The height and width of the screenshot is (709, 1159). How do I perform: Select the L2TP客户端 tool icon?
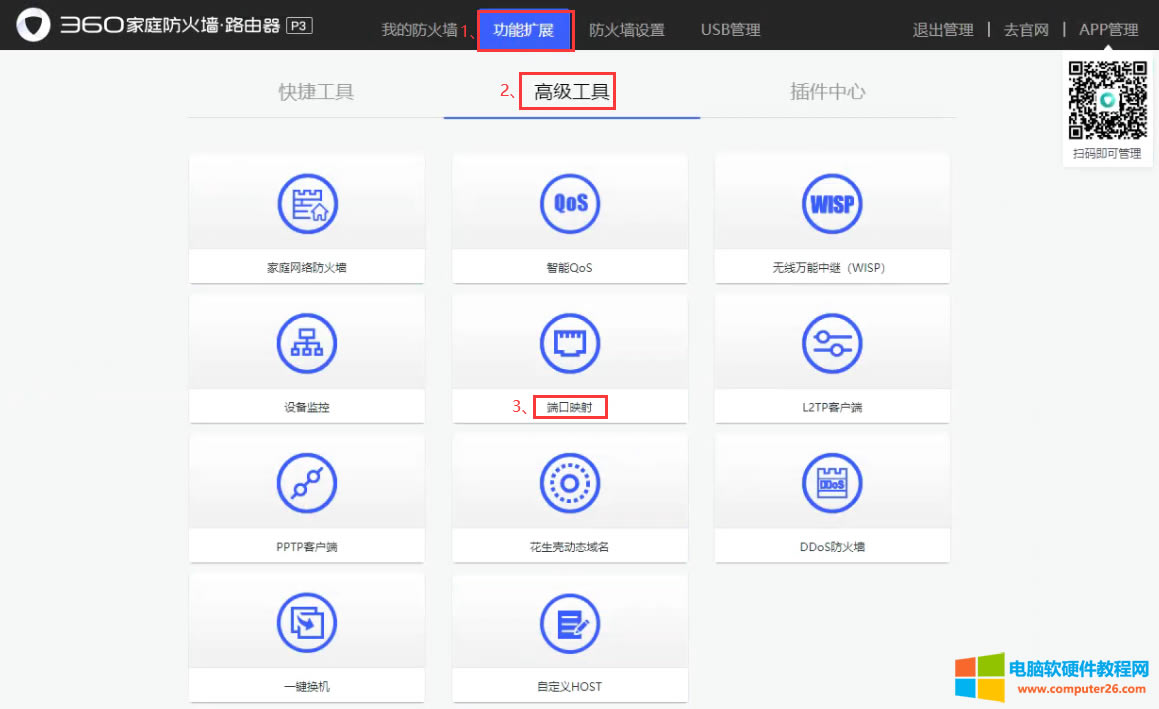tap(831, 342)
